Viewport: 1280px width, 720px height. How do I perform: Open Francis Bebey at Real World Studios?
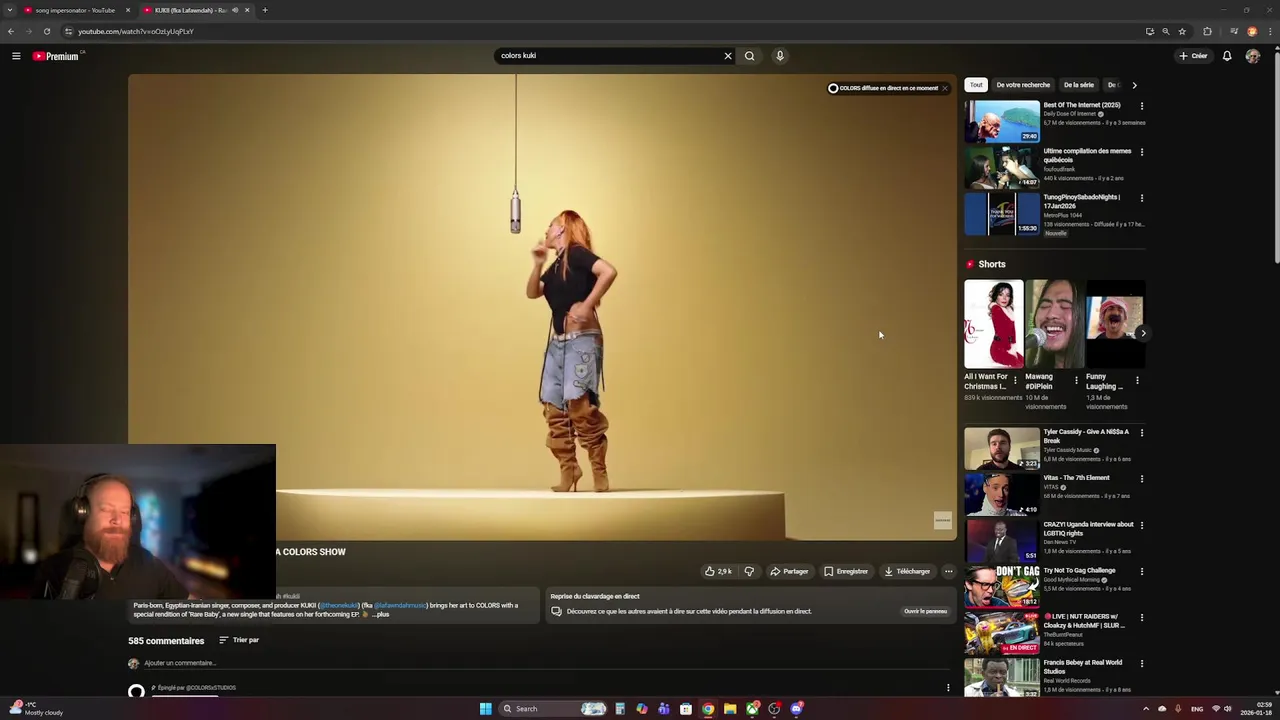1002,678
